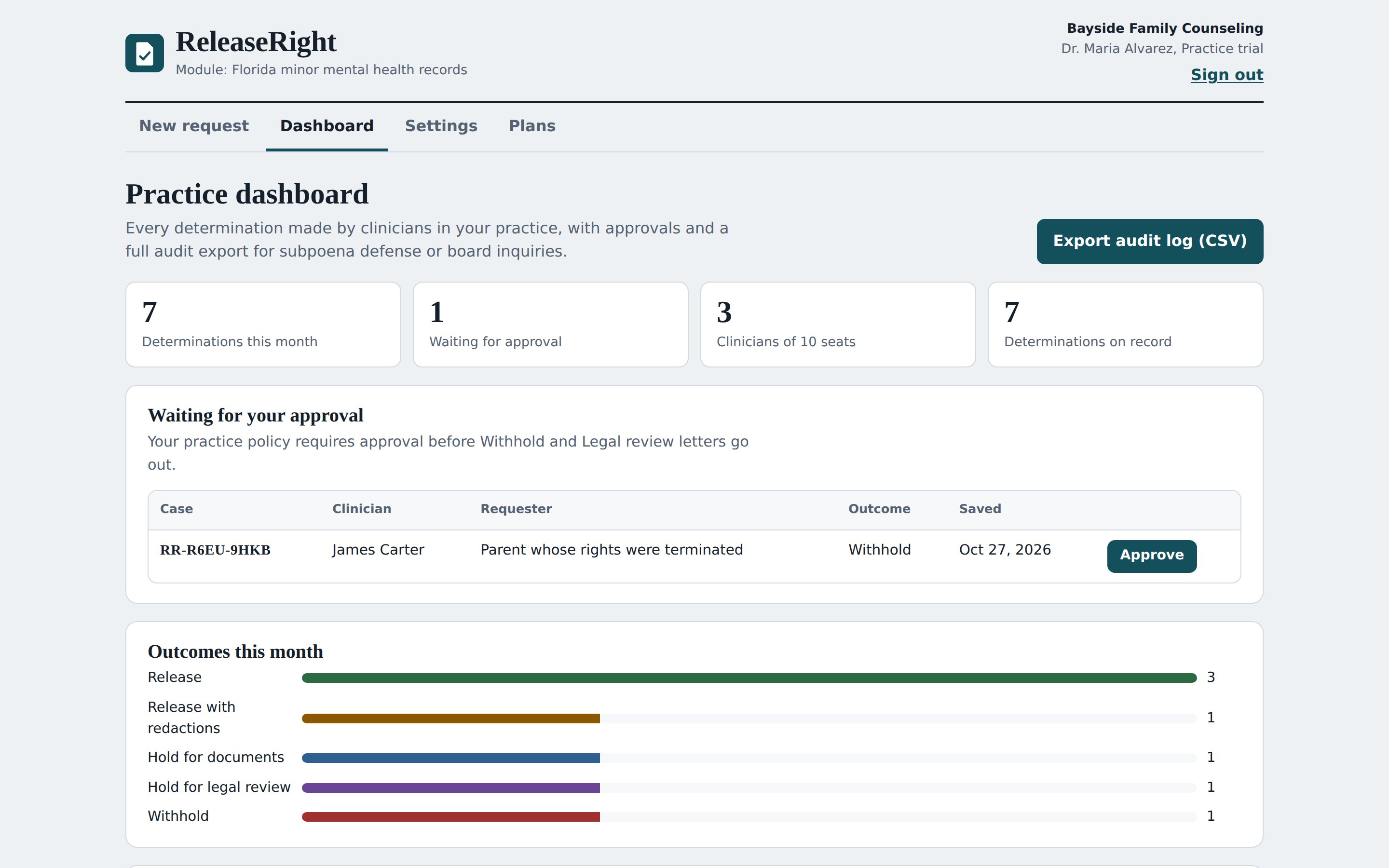1389x868 pixels.
Task: Click the 'Hold for legal review' label
Action: pos(218,787)
